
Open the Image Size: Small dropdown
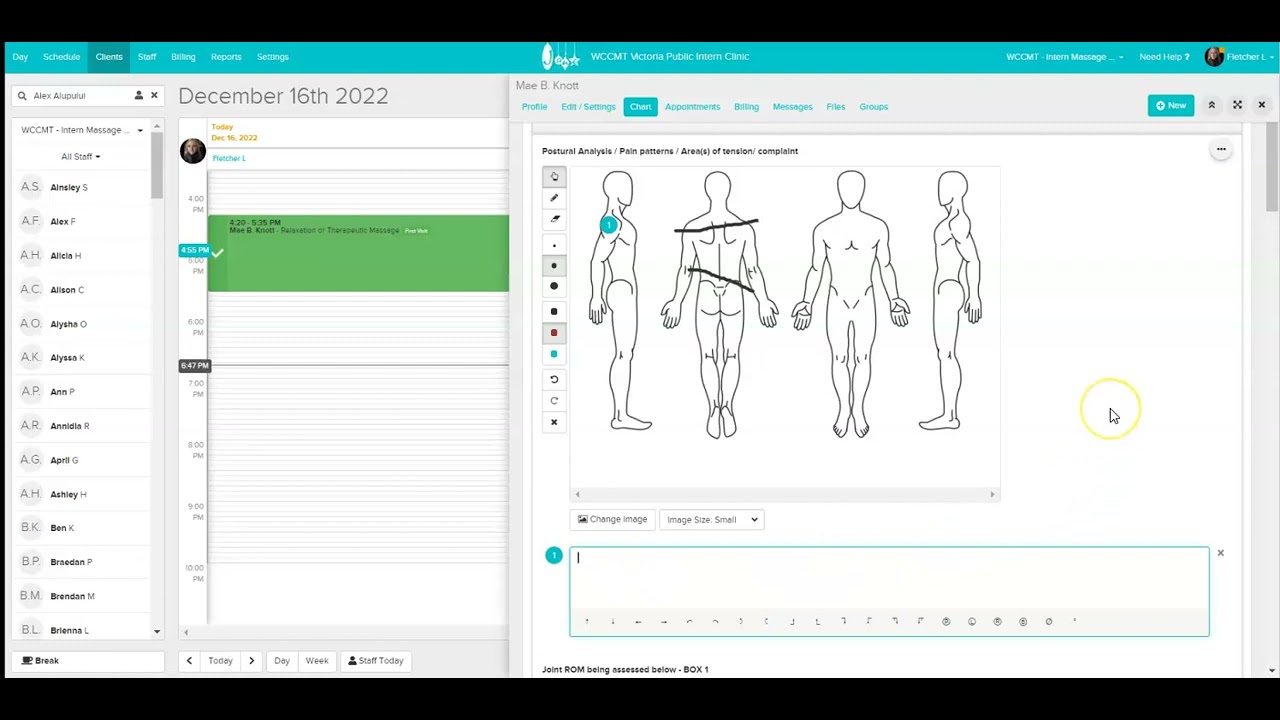712,520
